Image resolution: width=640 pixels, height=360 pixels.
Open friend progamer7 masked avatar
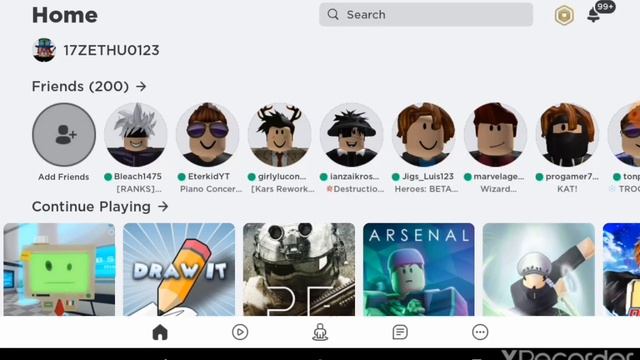[567, 135]
